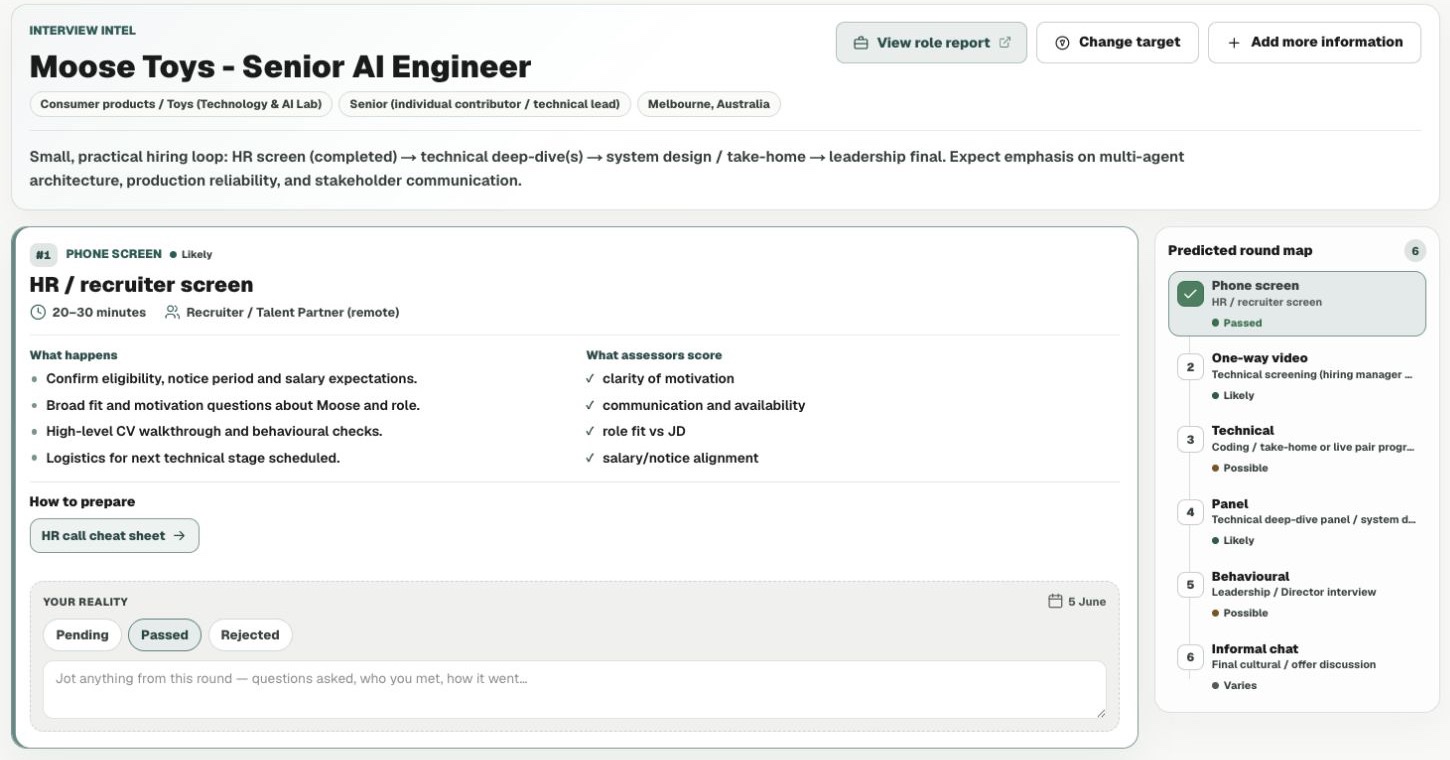Viewport: 1450px width, 760px height.
Task: Click the number 5 round badge
Action: point(1190,585)
